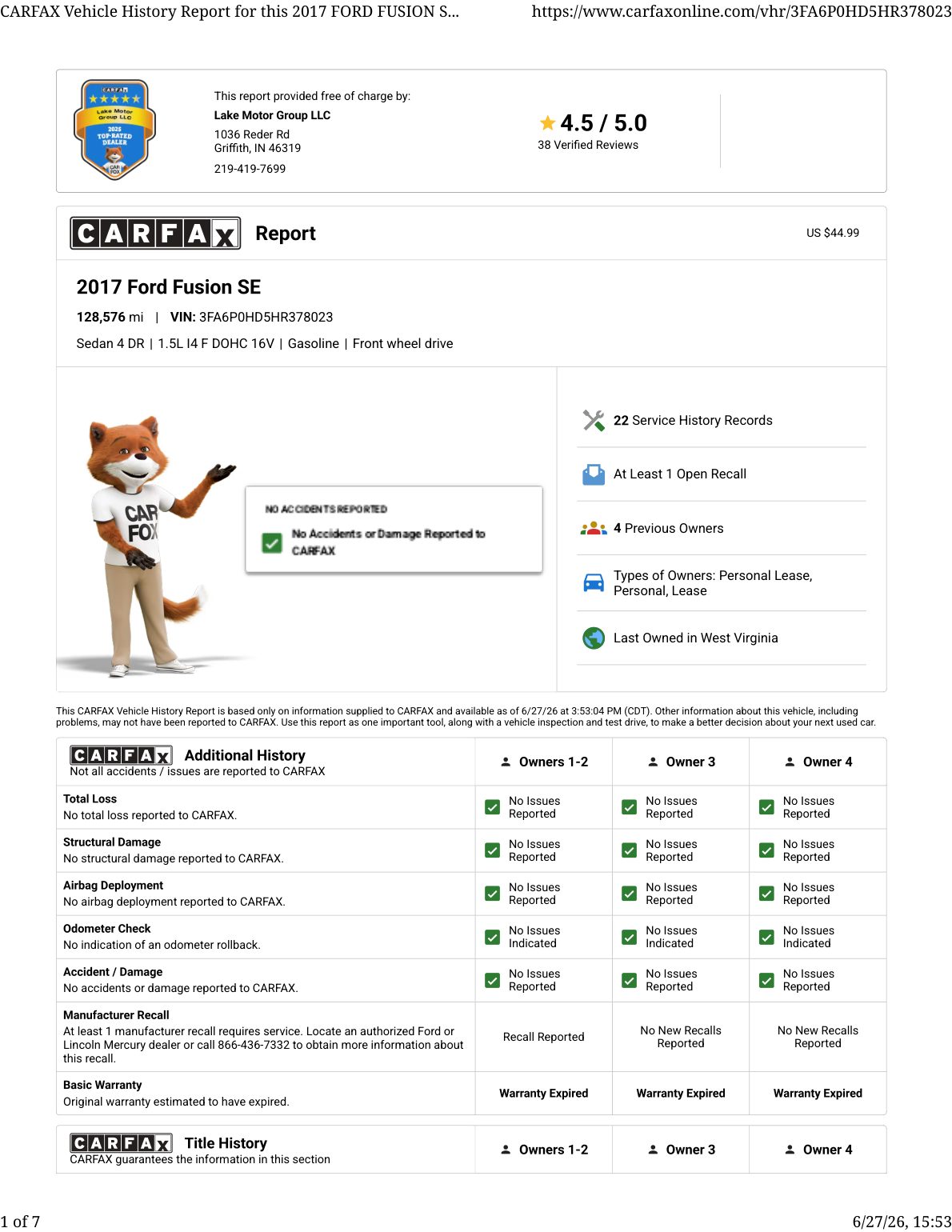Click the CARFAX logo in Title History
The width and height of the screenshot is (952, 1232).
[x=121, y=1143]
